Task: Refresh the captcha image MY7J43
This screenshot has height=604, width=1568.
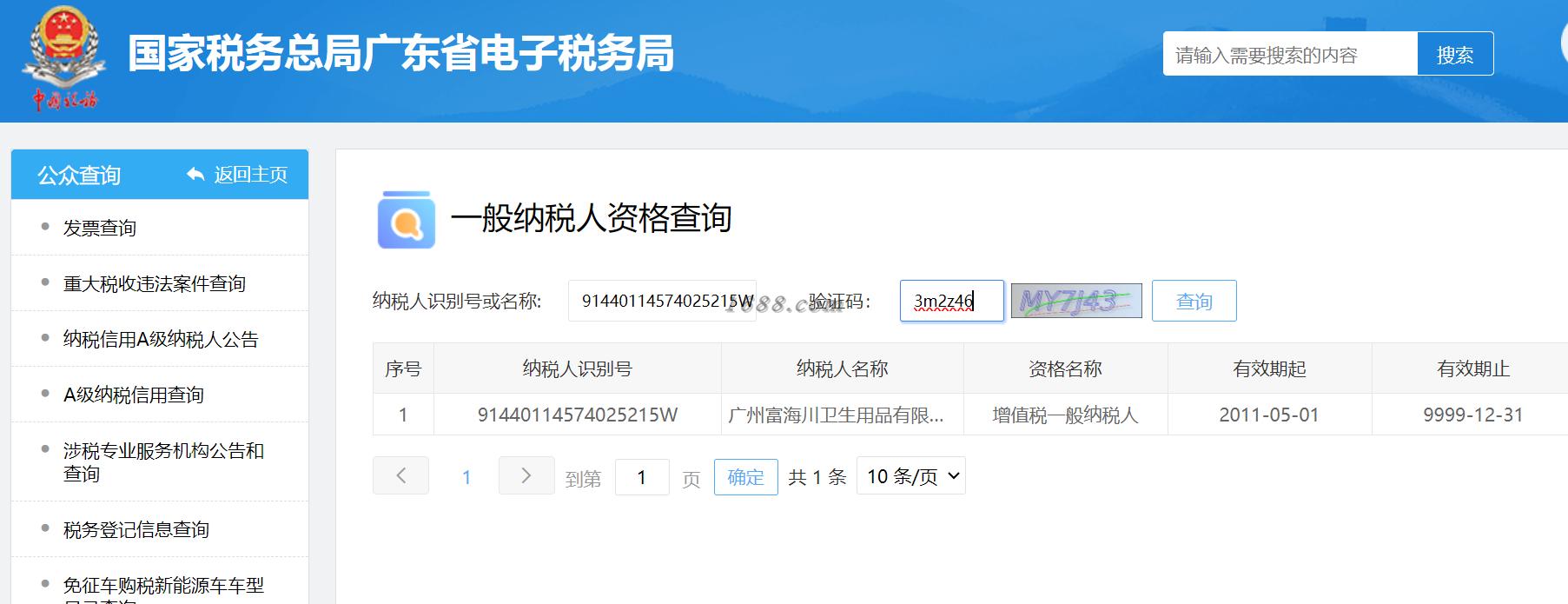Action: 1076,301
